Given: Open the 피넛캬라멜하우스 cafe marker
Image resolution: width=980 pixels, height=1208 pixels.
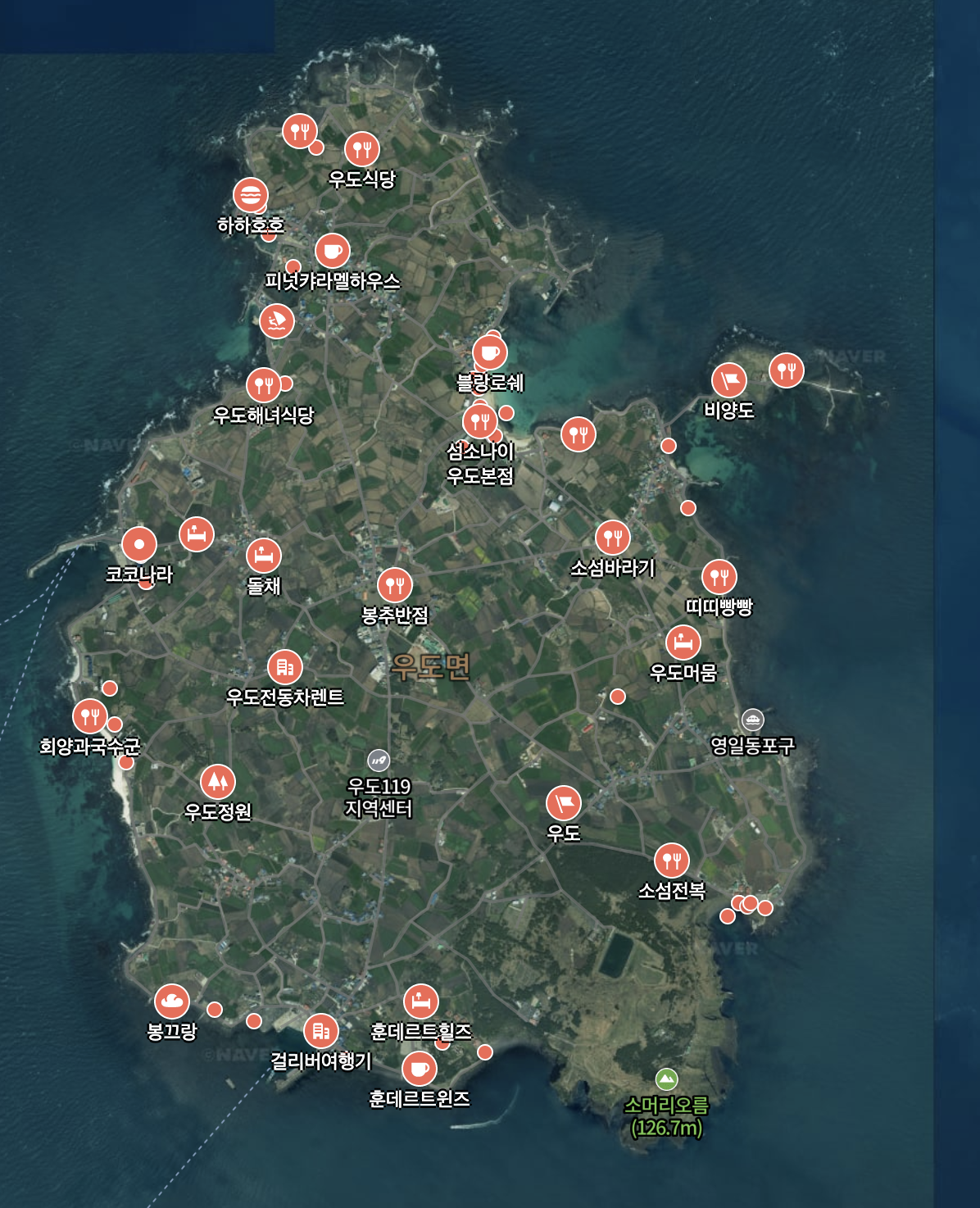Looking at the screenshot, I should [x=332, y=251].
